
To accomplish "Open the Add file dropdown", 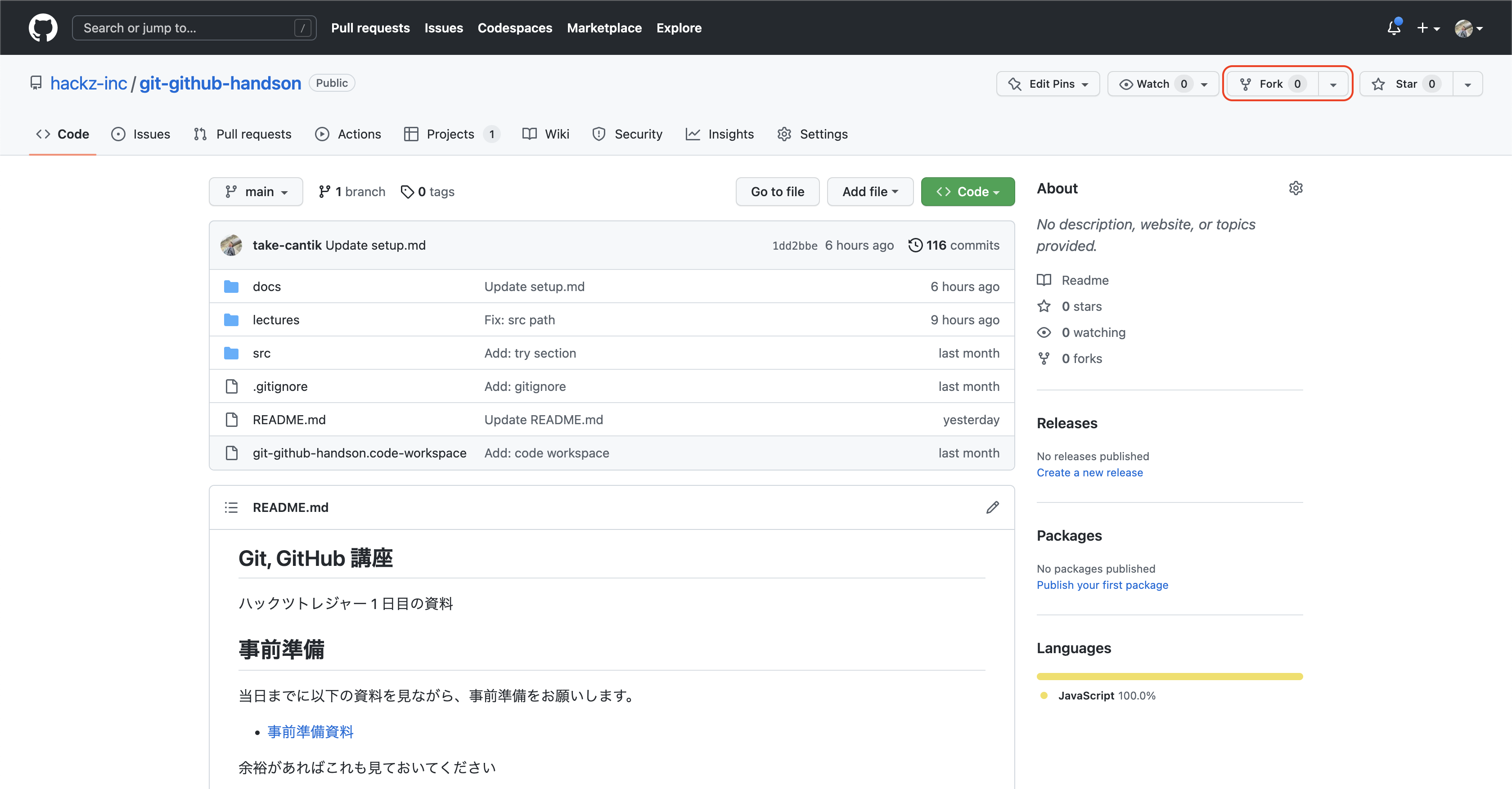I will tap(870, 192).
